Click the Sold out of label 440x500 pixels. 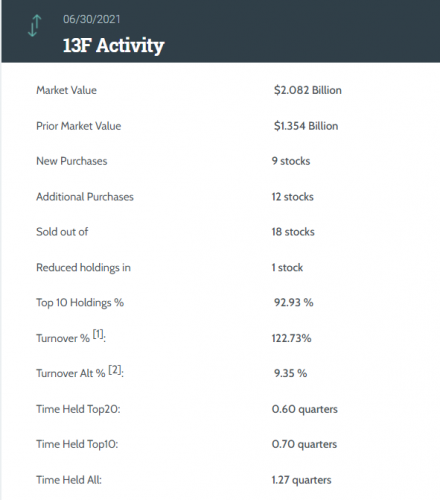click(x=62, y=232)
